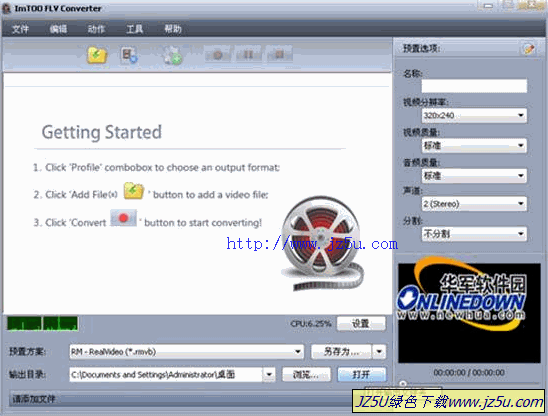
Task: Click the 设置 button near CPU usage
Action: click(361, 324)
